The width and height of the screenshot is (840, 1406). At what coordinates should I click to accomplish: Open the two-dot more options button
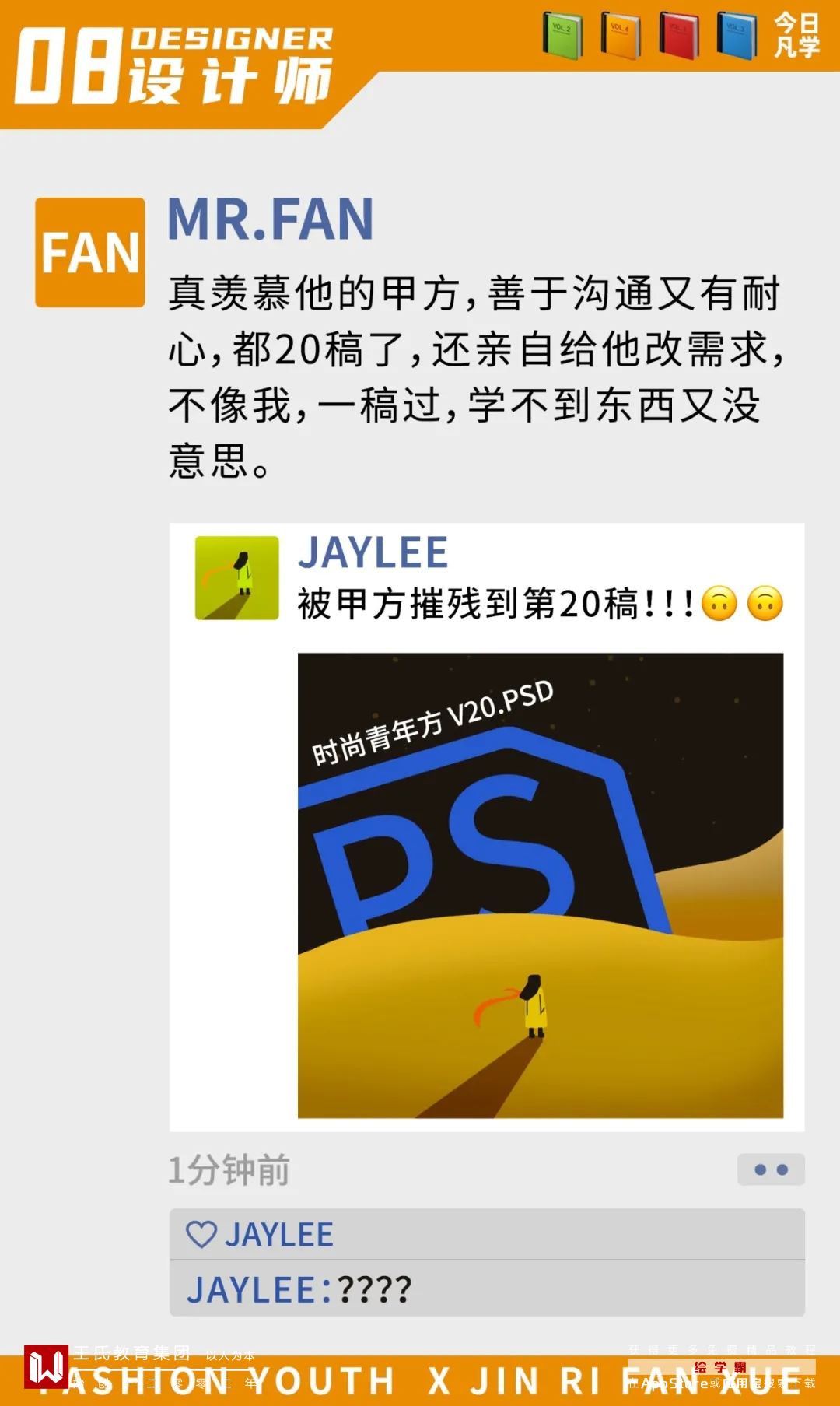tap(771, 1169)
